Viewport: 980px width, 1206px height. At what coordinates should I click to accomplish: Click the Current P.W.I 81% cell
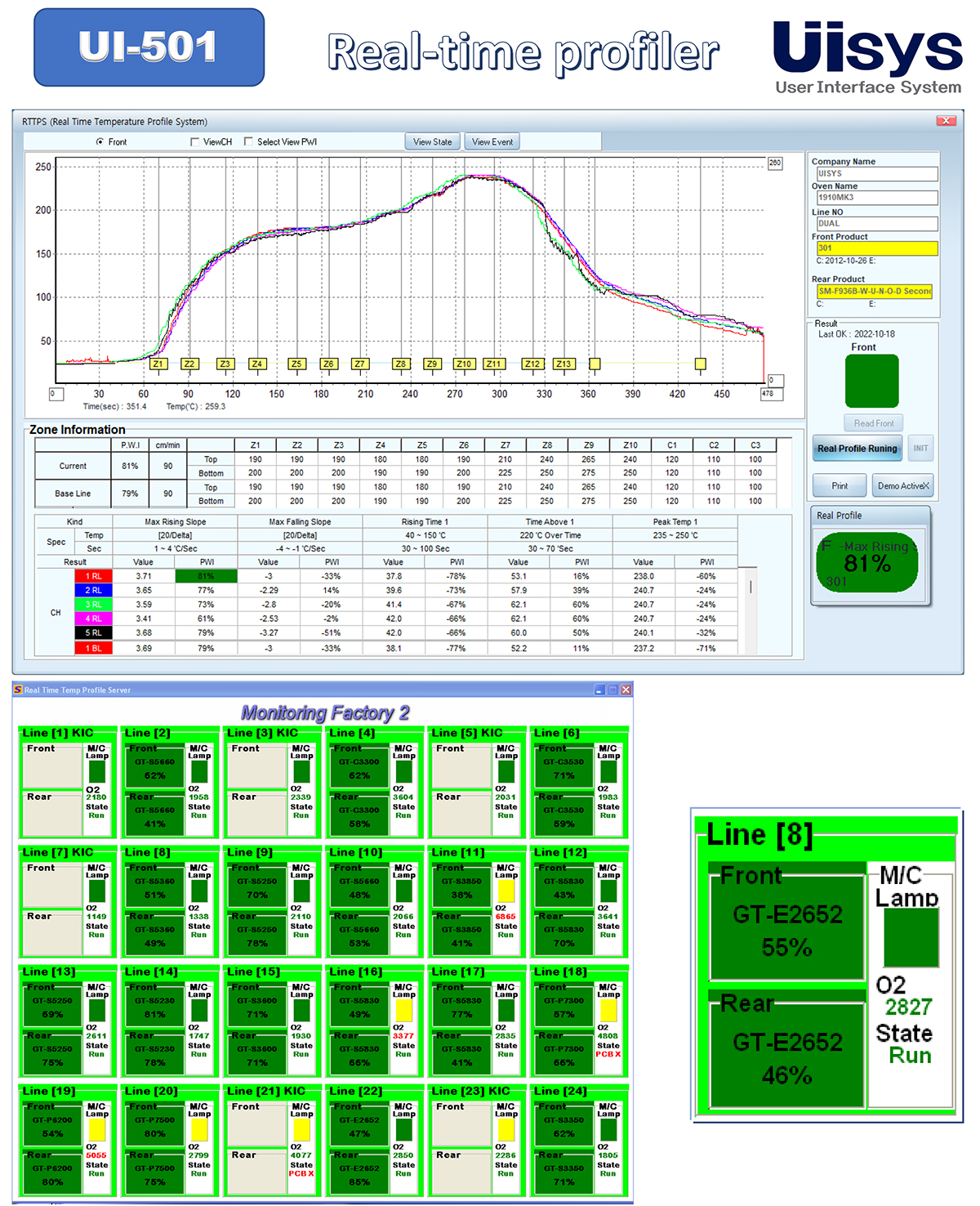[x=130, y=466]
